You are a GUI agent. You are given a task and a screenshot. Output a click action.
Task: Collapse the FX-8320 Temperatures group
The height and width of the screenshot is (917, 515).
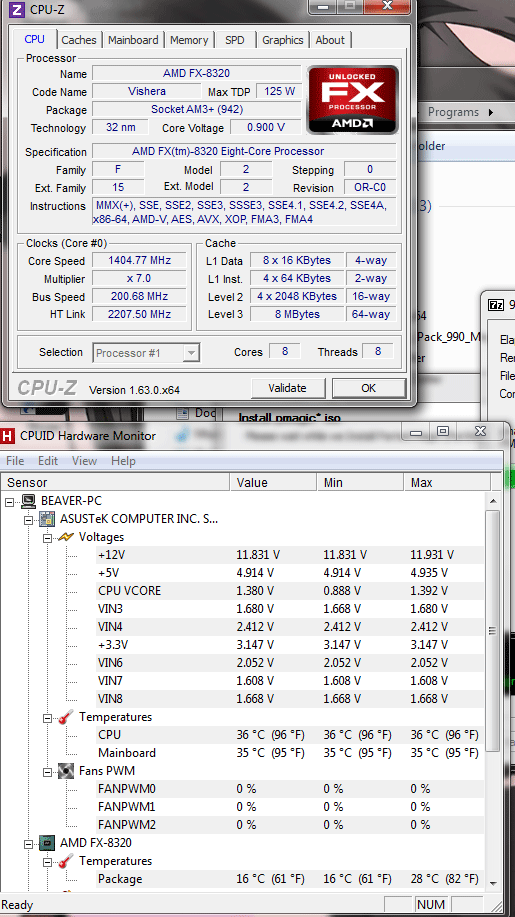pos(47,861)
